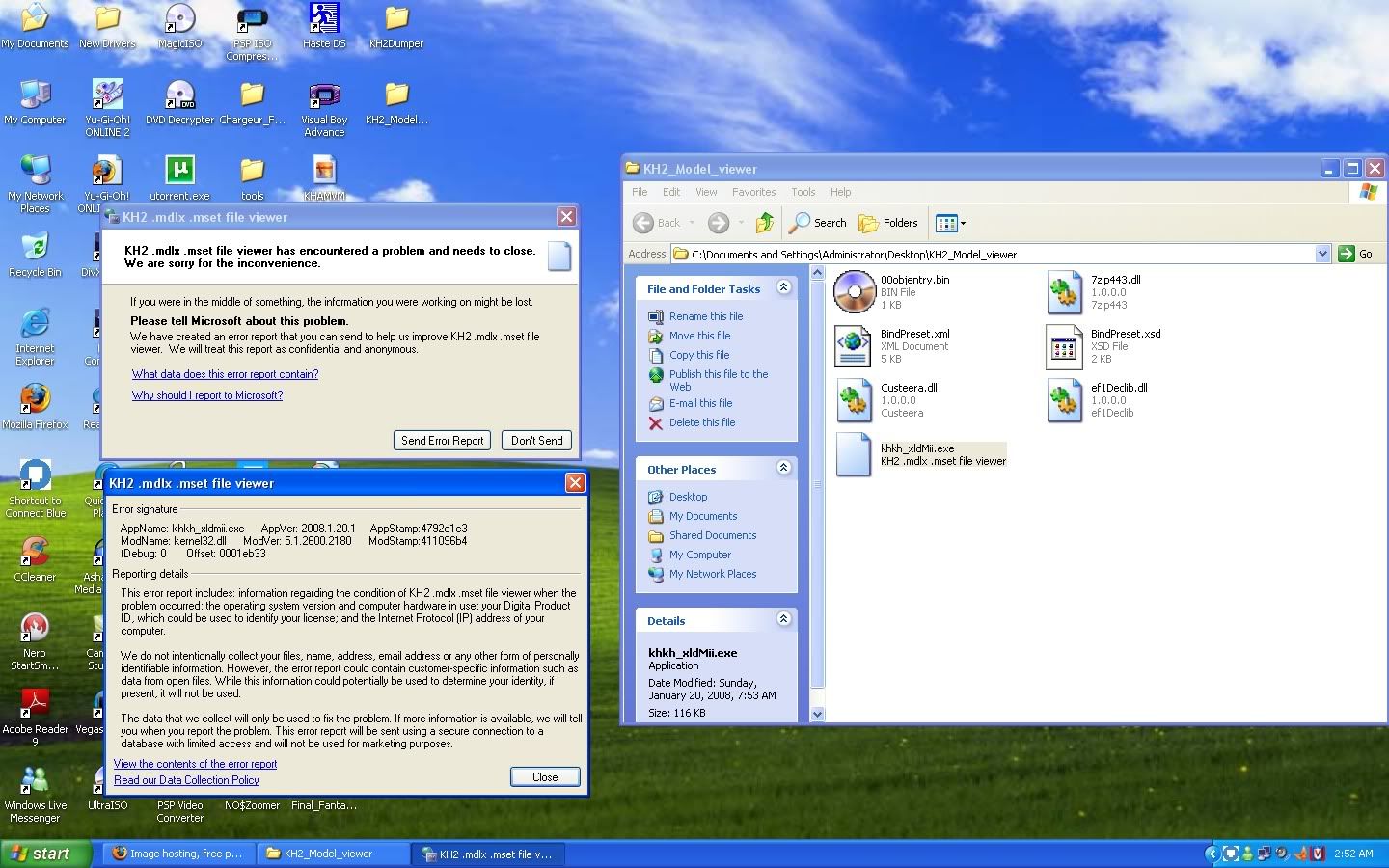1389x868 pixels.
Task: Select the BindPreset.xml file
Action: click(892, 345)
